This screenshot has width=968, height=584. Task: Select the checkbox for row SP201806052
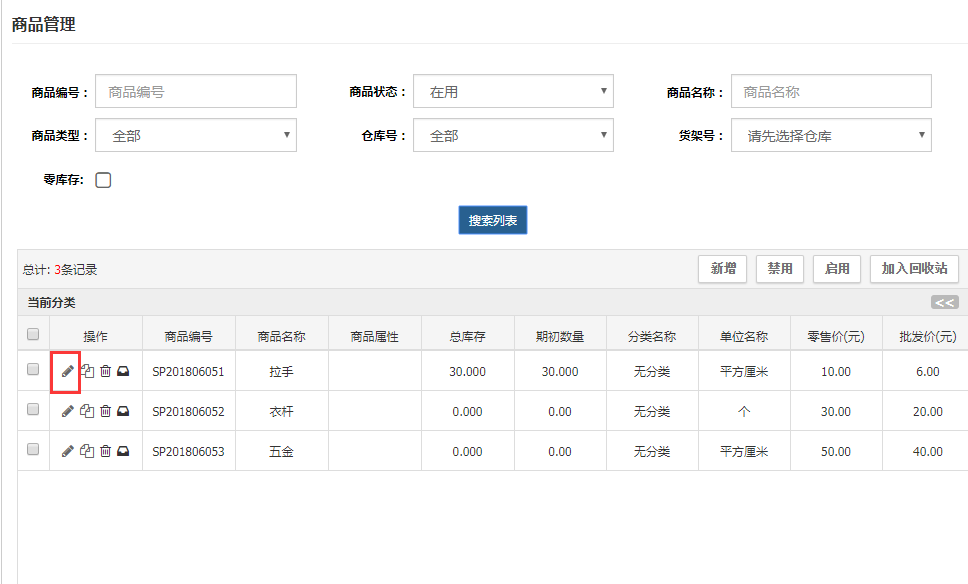point(33,410)
